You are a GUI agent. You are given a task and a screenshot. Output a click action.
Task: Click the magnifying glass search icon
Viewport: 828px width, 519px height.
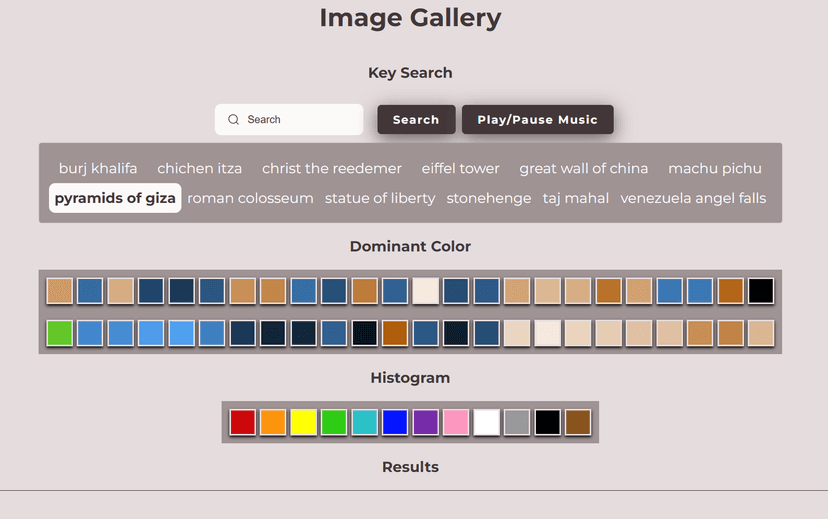(x=234, y=120)
